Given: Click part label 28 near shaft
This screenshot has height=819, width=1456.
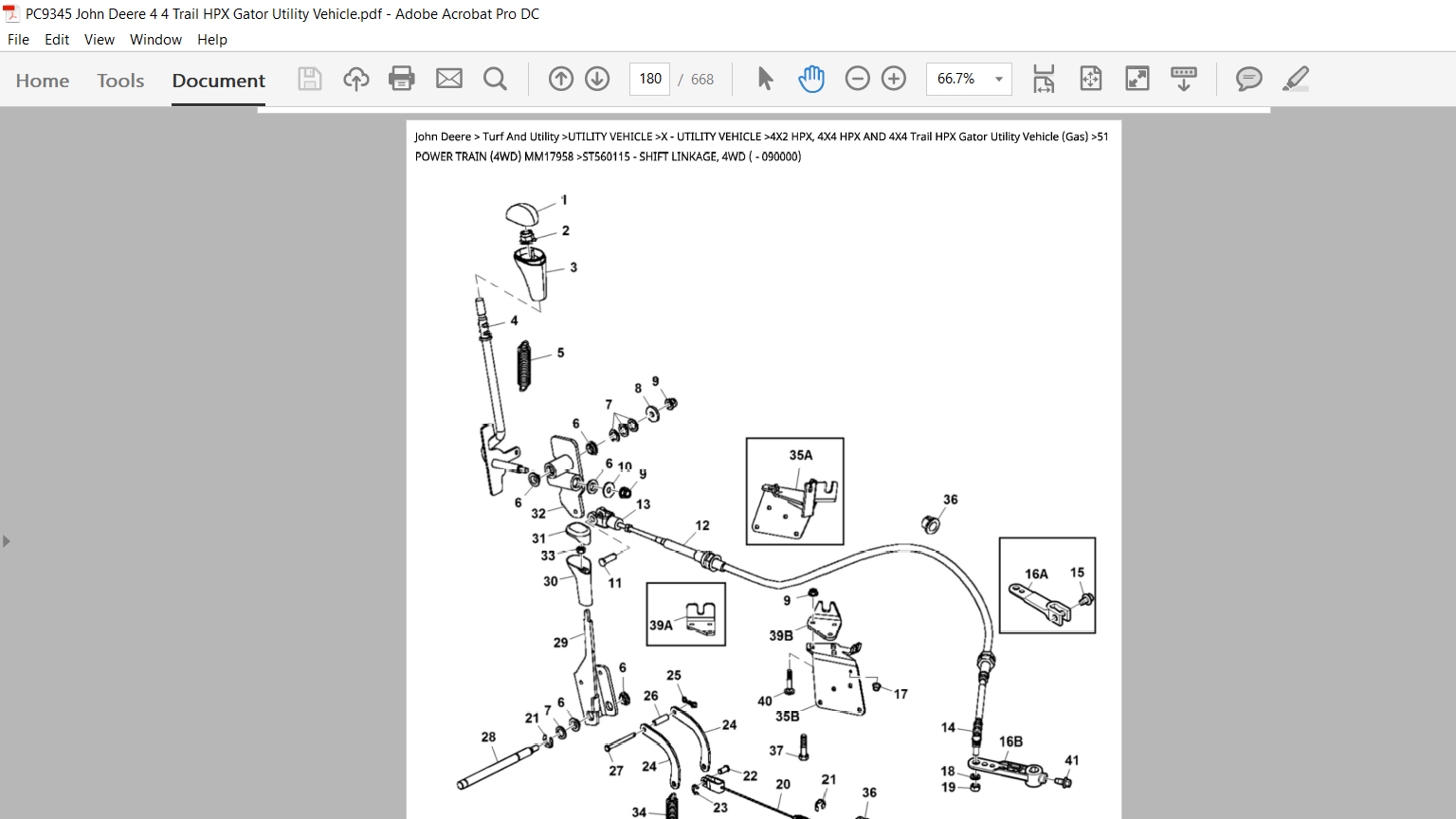Looking at the screenshot, I should click(488, 737).
